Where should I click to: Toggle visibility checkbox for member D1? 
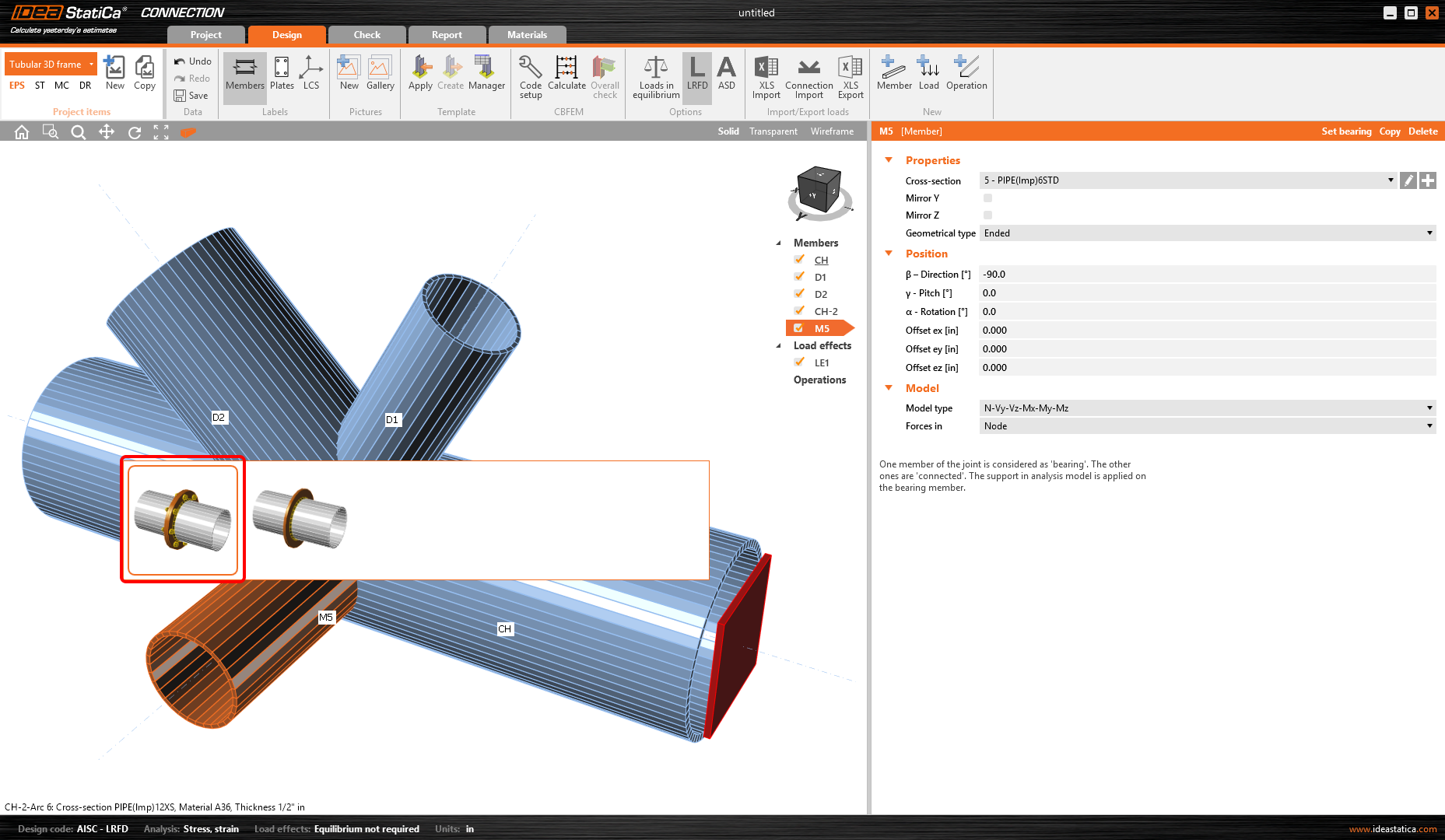tap(799, 277)
